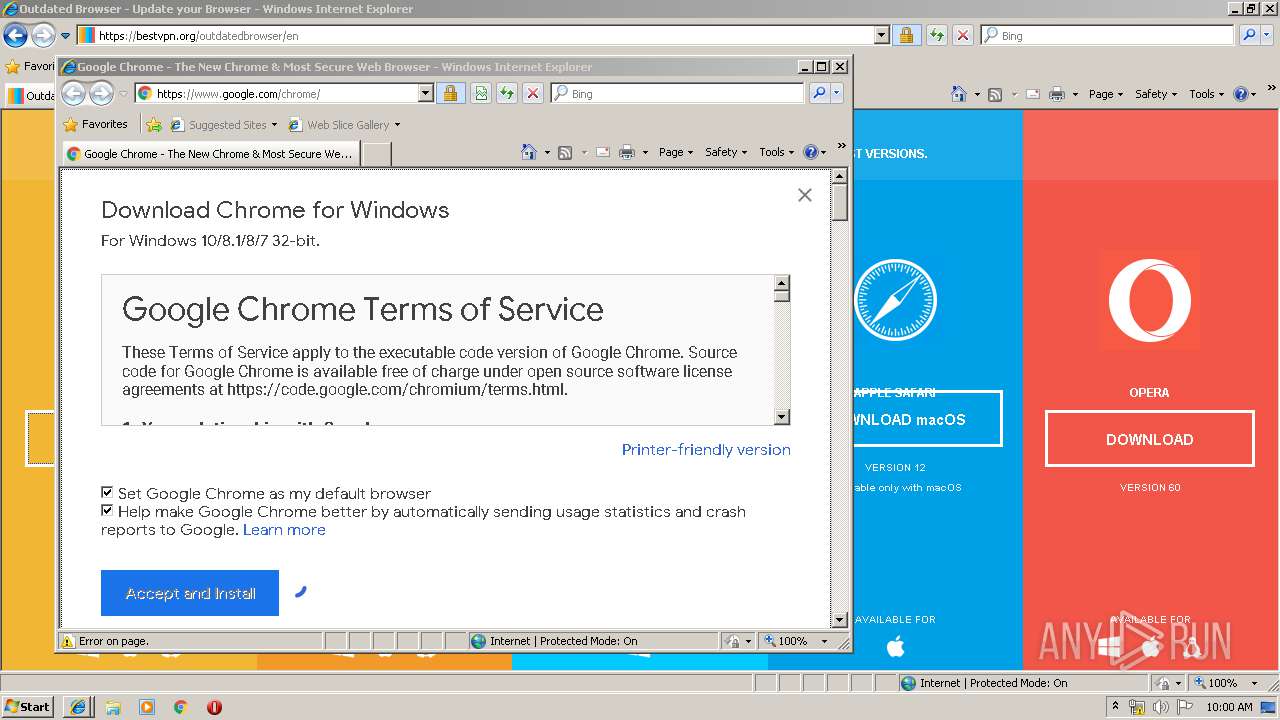Click the Terms of Service scrollbar up arrow
This screenshot has width=1280, height=720.
[x=782, y=283]
